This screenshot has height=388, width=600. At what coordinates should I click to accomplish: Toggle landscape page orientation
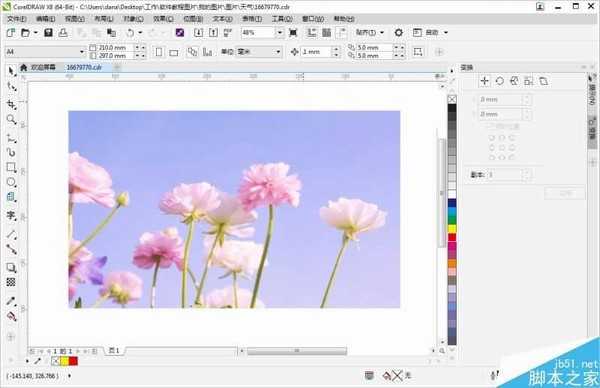(x=174, y=52)
